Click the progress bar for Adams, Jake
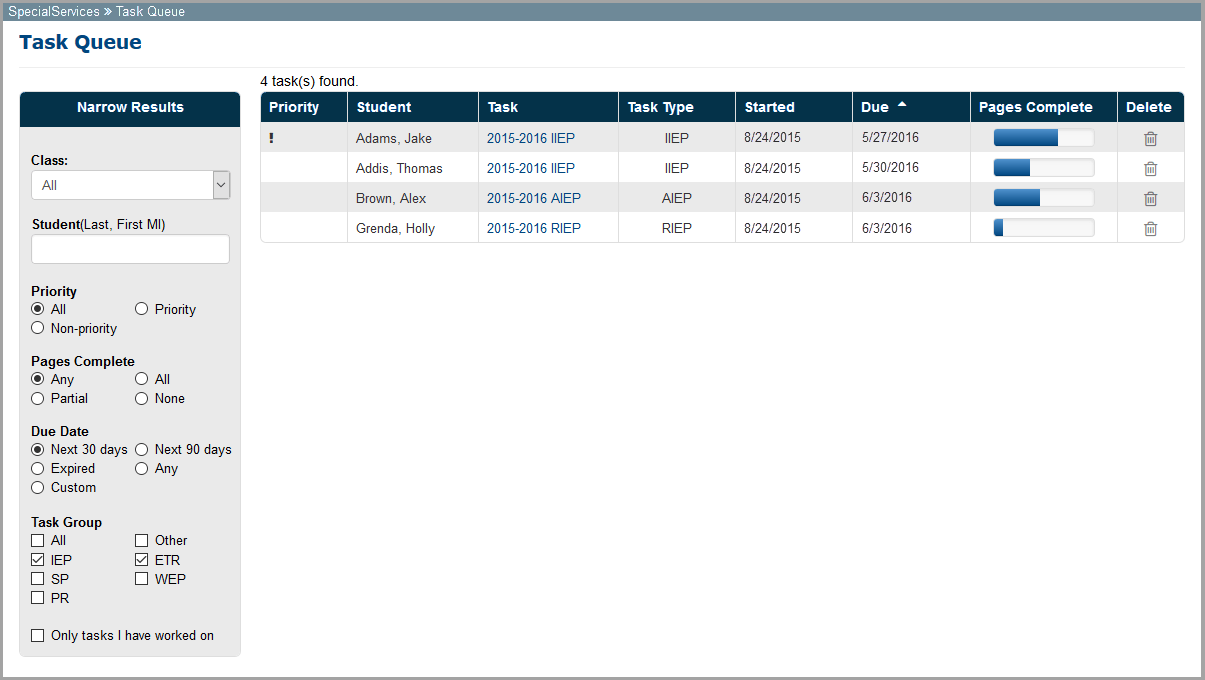 (x=1044, y=138)
